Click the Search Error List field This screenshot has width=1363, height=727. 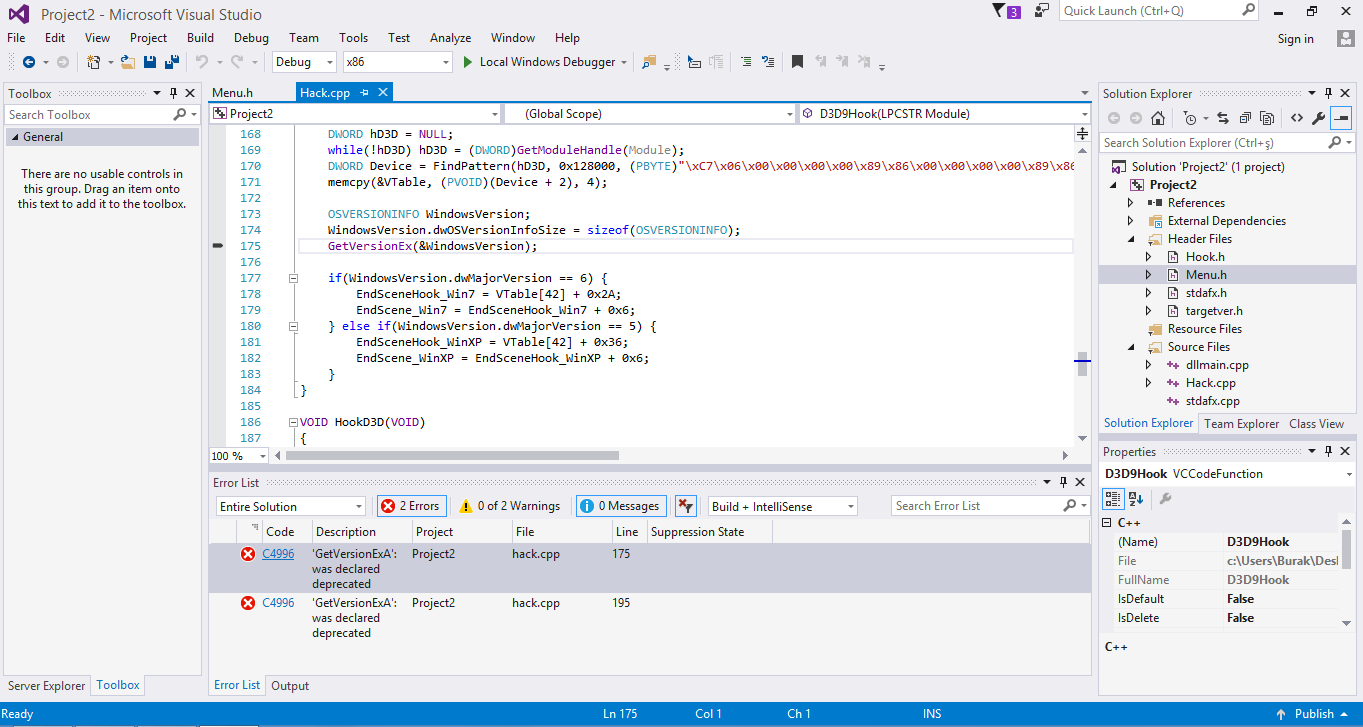(990, 506)
